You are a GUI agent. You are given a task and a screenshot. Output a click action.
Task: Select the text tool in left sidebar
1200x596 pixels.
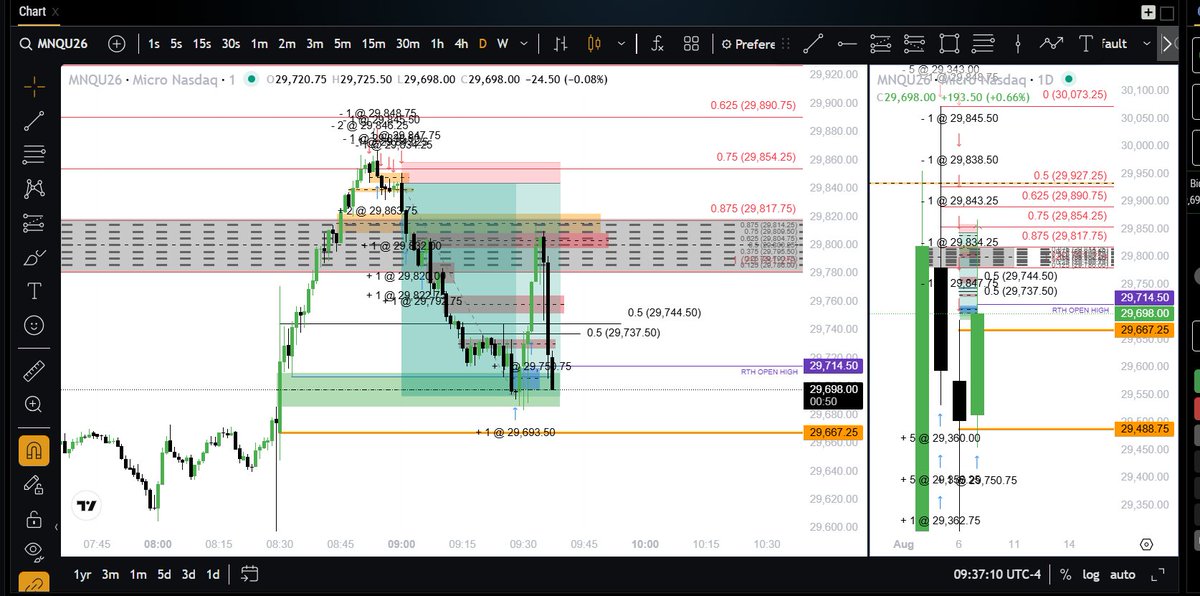click(34, 291)
